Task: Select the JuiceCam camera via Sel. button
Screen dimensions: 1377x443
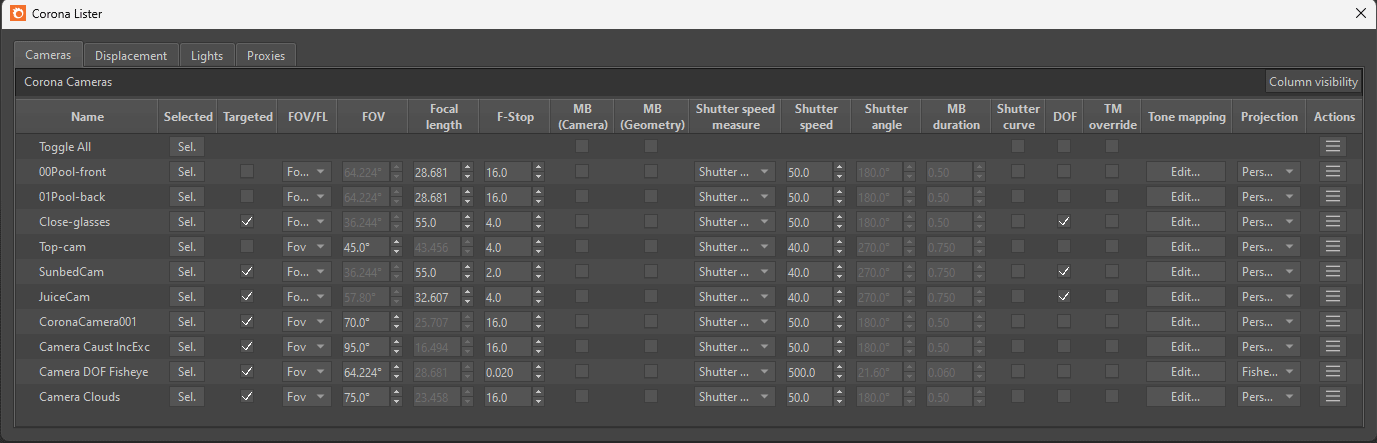Action: pos(187,297)
